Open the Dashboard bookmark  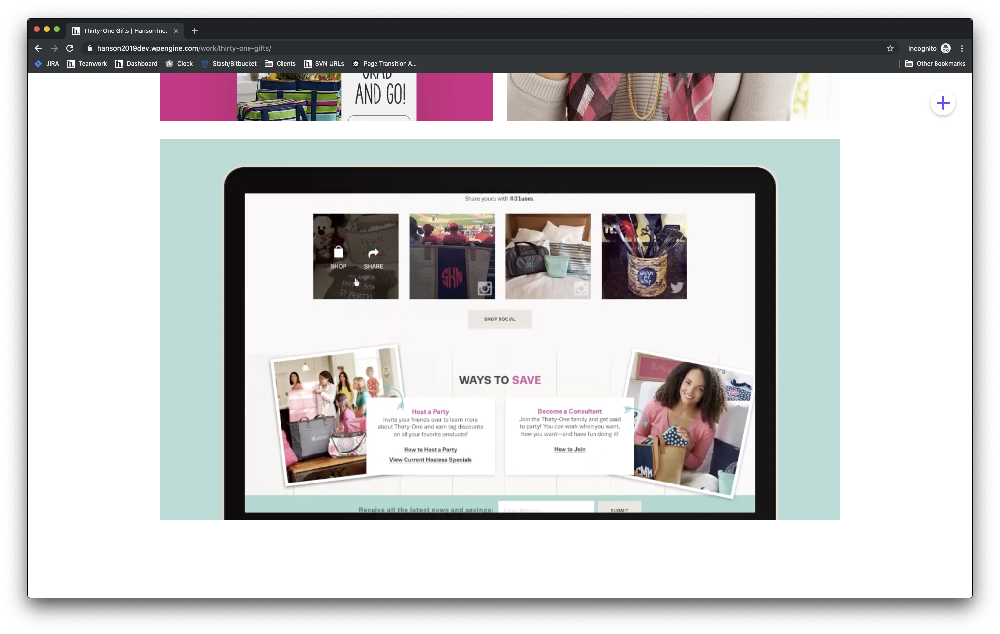[136, 64]
